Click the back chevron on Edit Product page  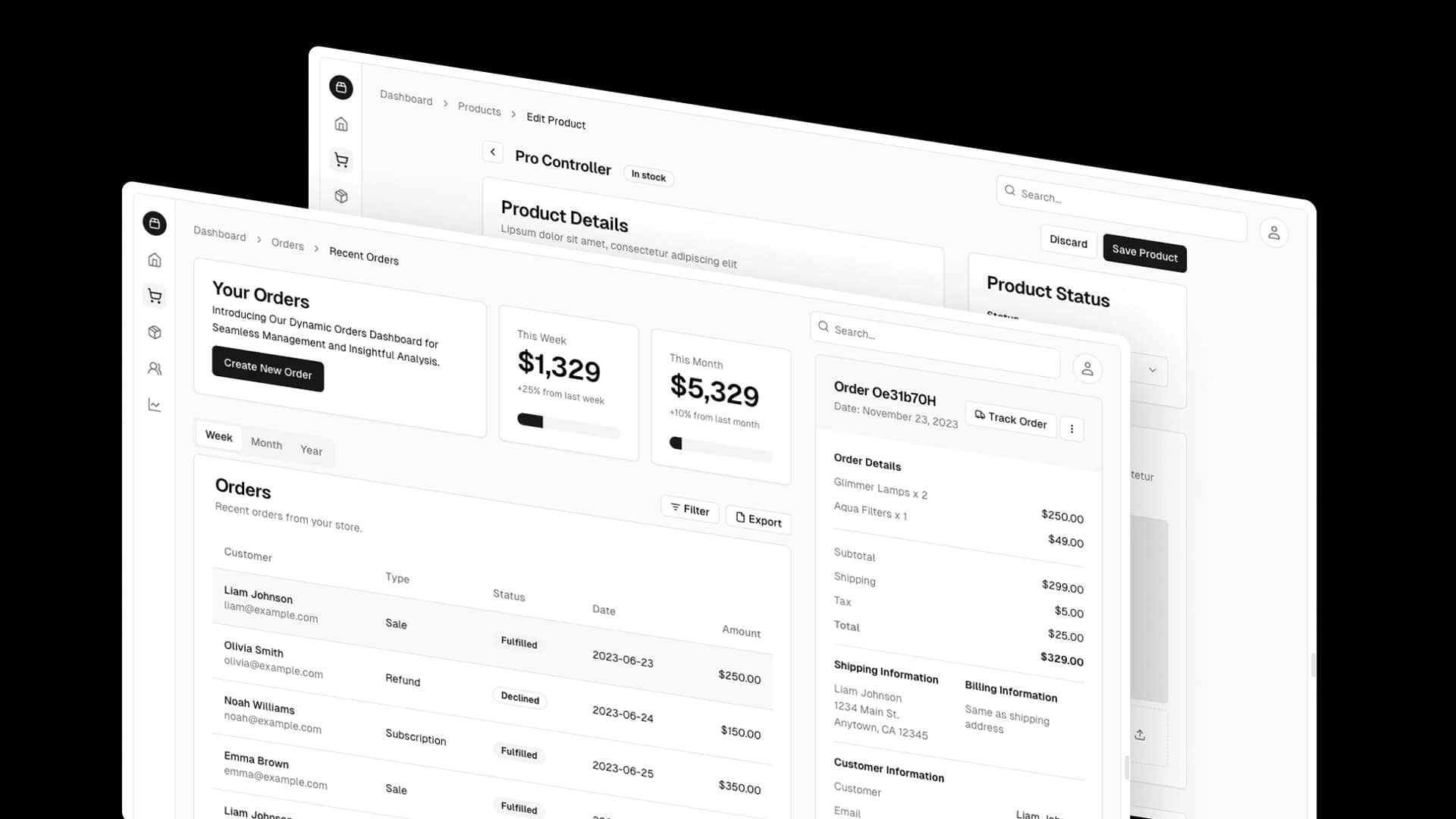click(492, 152)
